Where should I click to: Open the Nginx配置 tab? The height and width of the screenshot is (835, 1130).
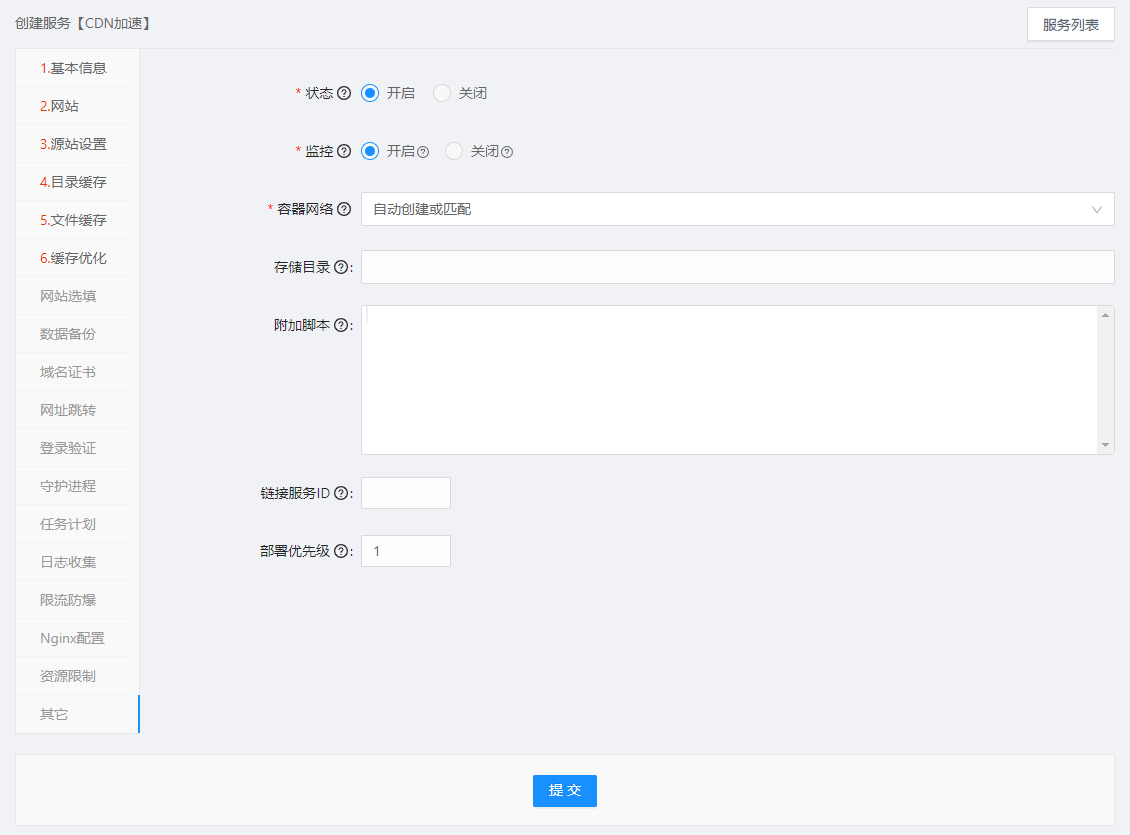[x=72, y=638]
